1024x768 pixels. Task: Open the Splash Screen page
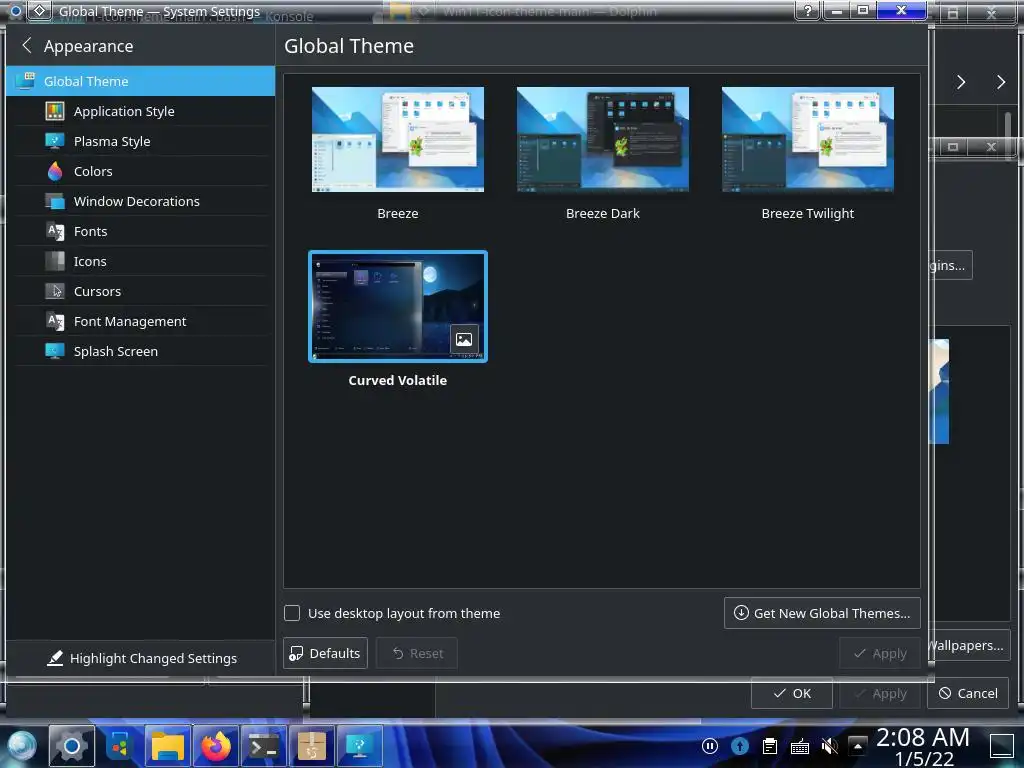pyautogui.click(x=140, y=351)
